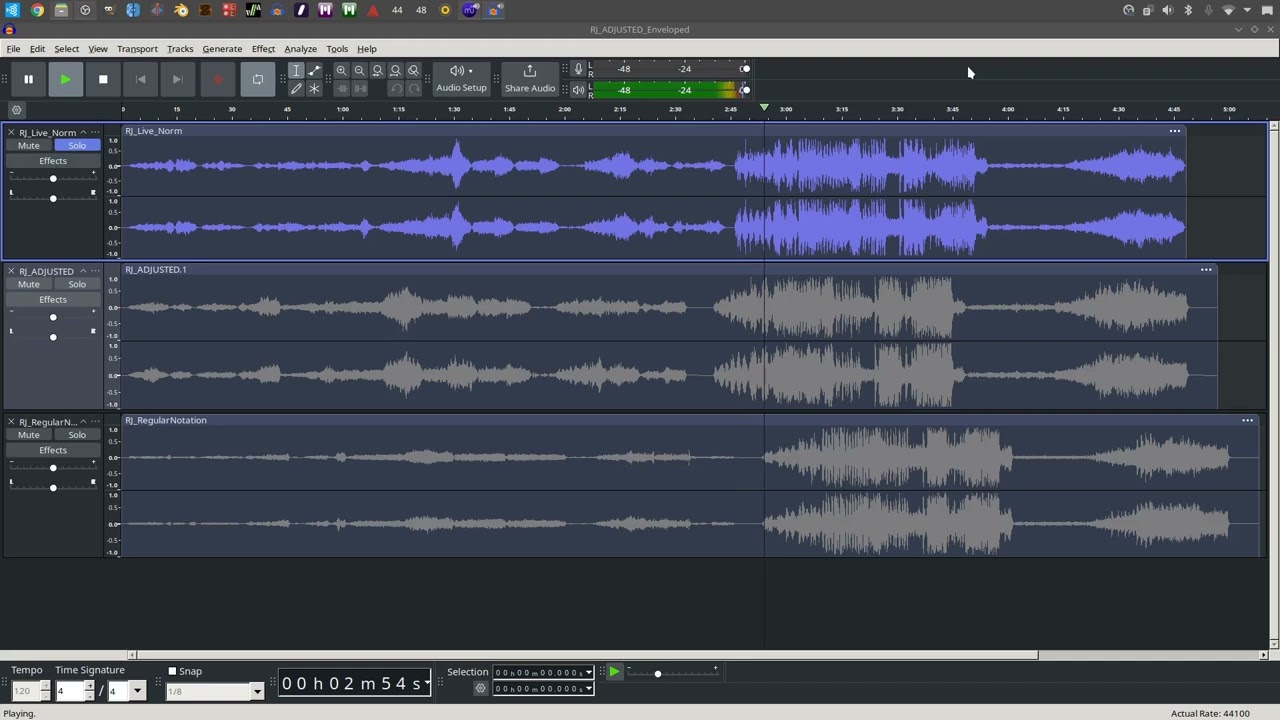Open the snap value 1/8 dropdown
The height and width of the screenshot is (720, 1280).
pyautogui.click(x=257, y=692)
